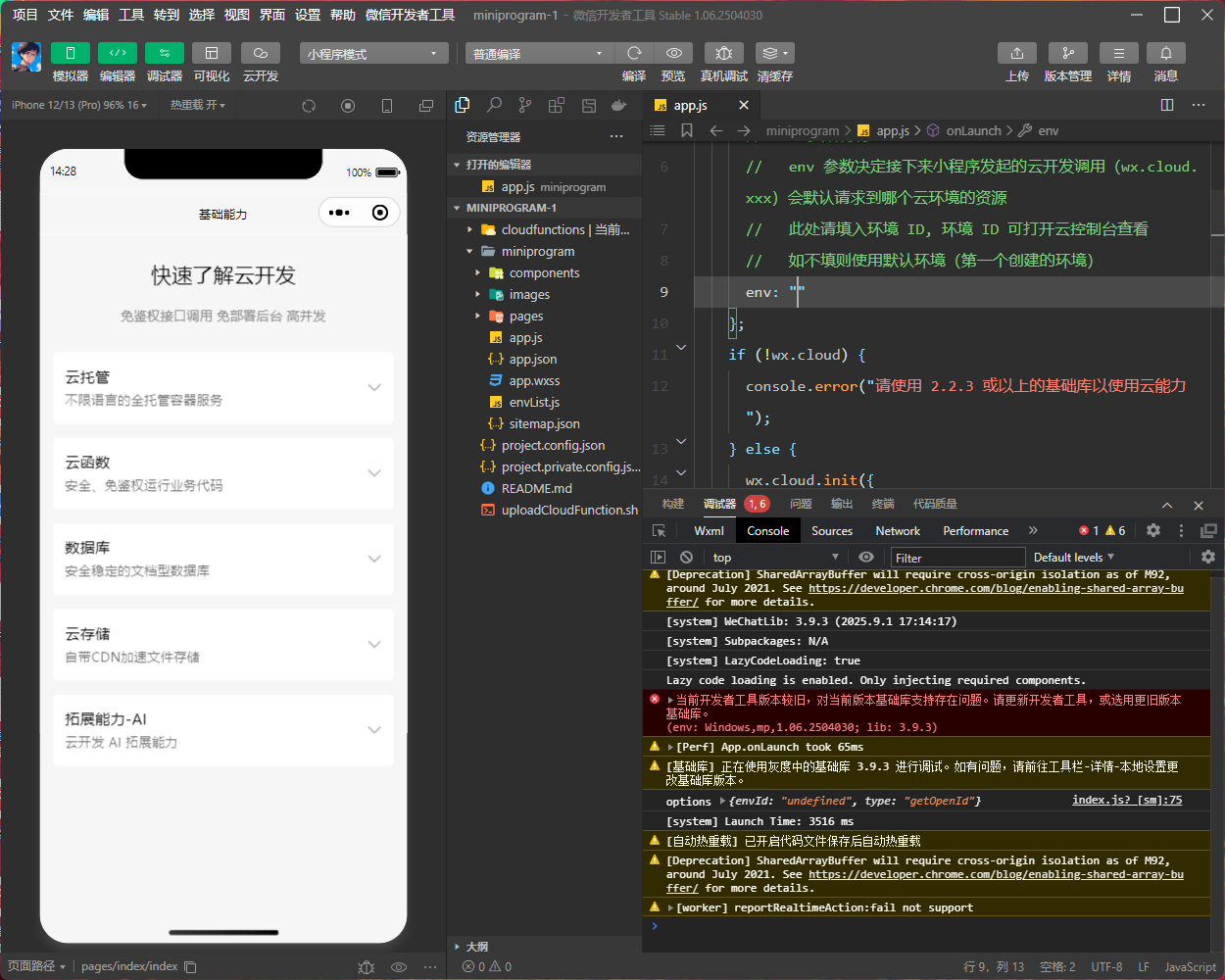Screen dimensions: 1225x980
Task: Click the 上传 upload icon
Action: pos(1017,53)
